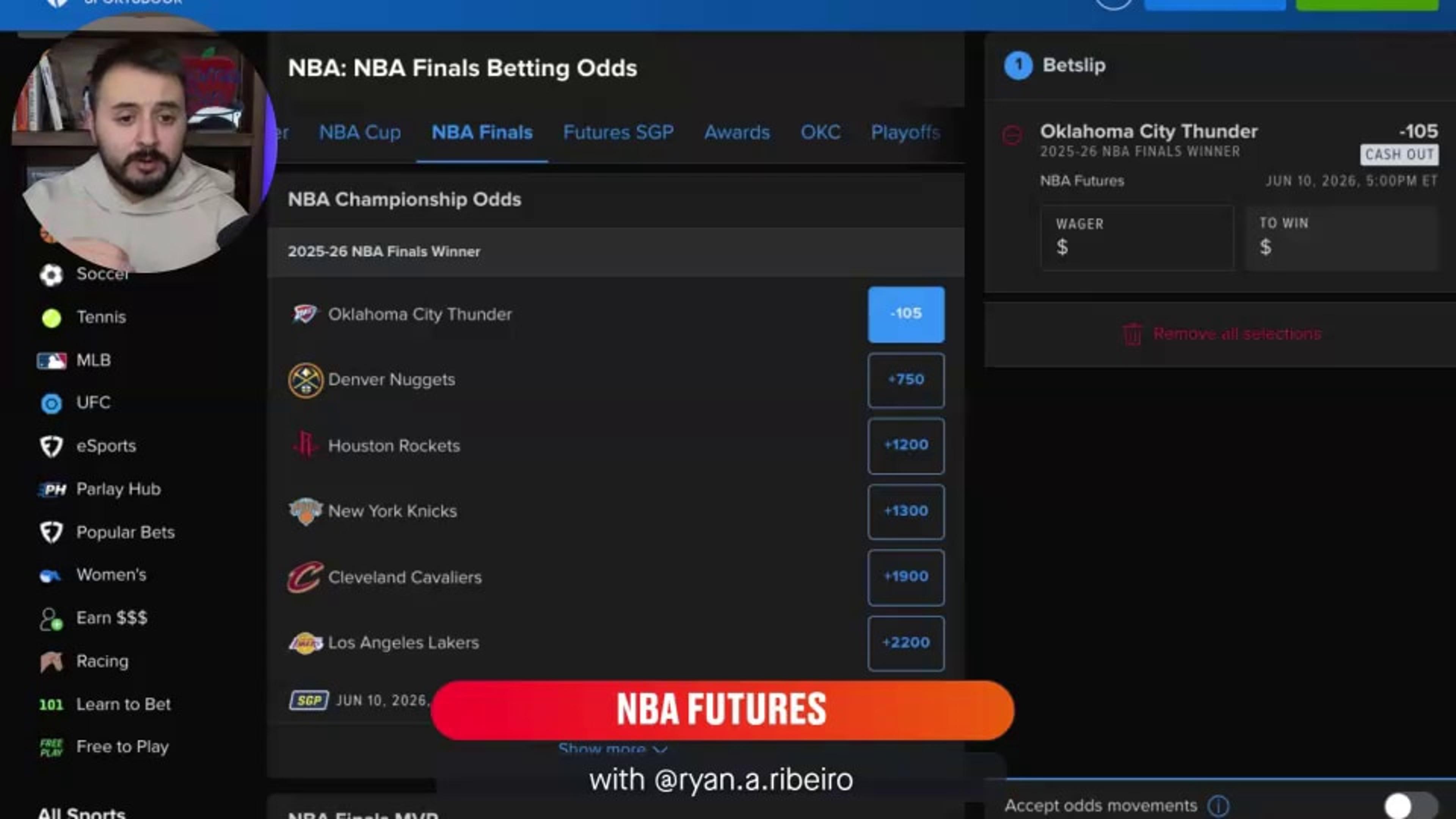1456x819 pixels.
Task: Click the UFC sidebar icon
Action: pos(52,403)
